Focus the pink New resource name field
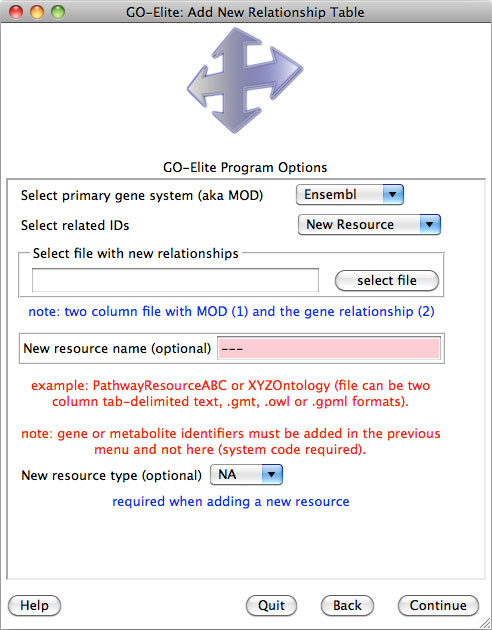 click(x=329, y=348)
